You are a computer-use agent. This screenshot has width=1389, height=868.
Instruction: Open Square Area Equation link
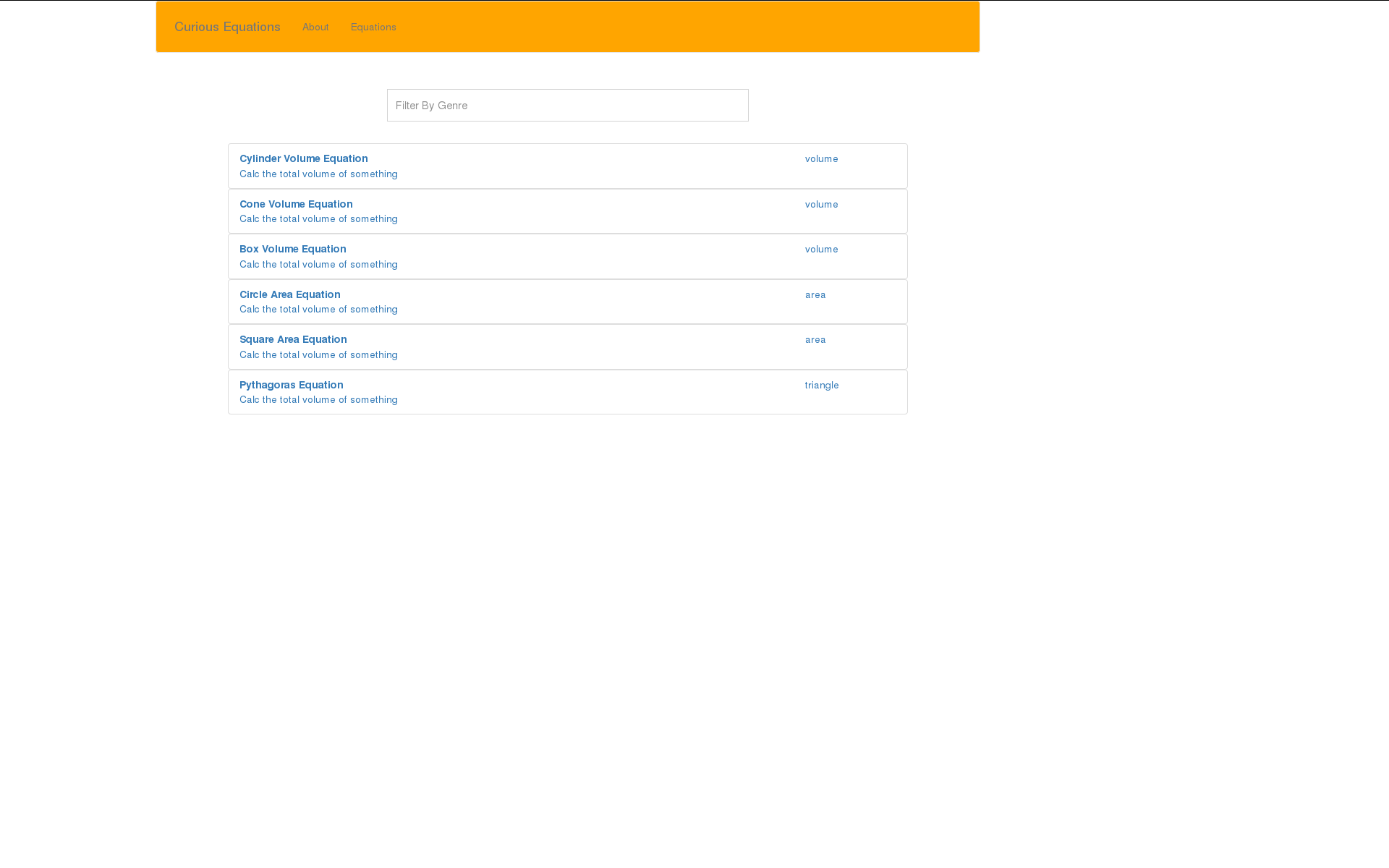(x=293, y=339)
